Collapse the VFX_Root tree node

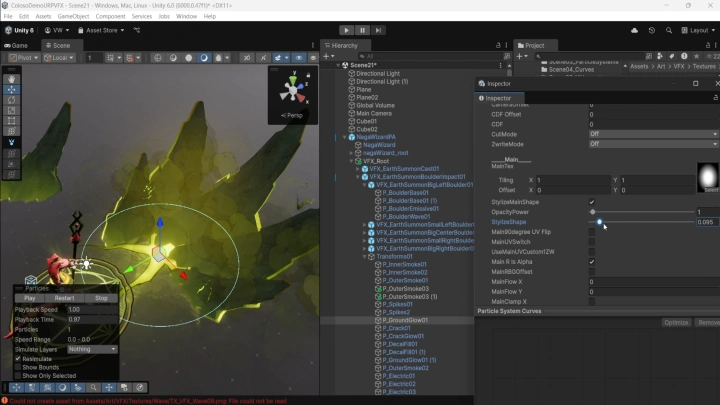point(351,161)
